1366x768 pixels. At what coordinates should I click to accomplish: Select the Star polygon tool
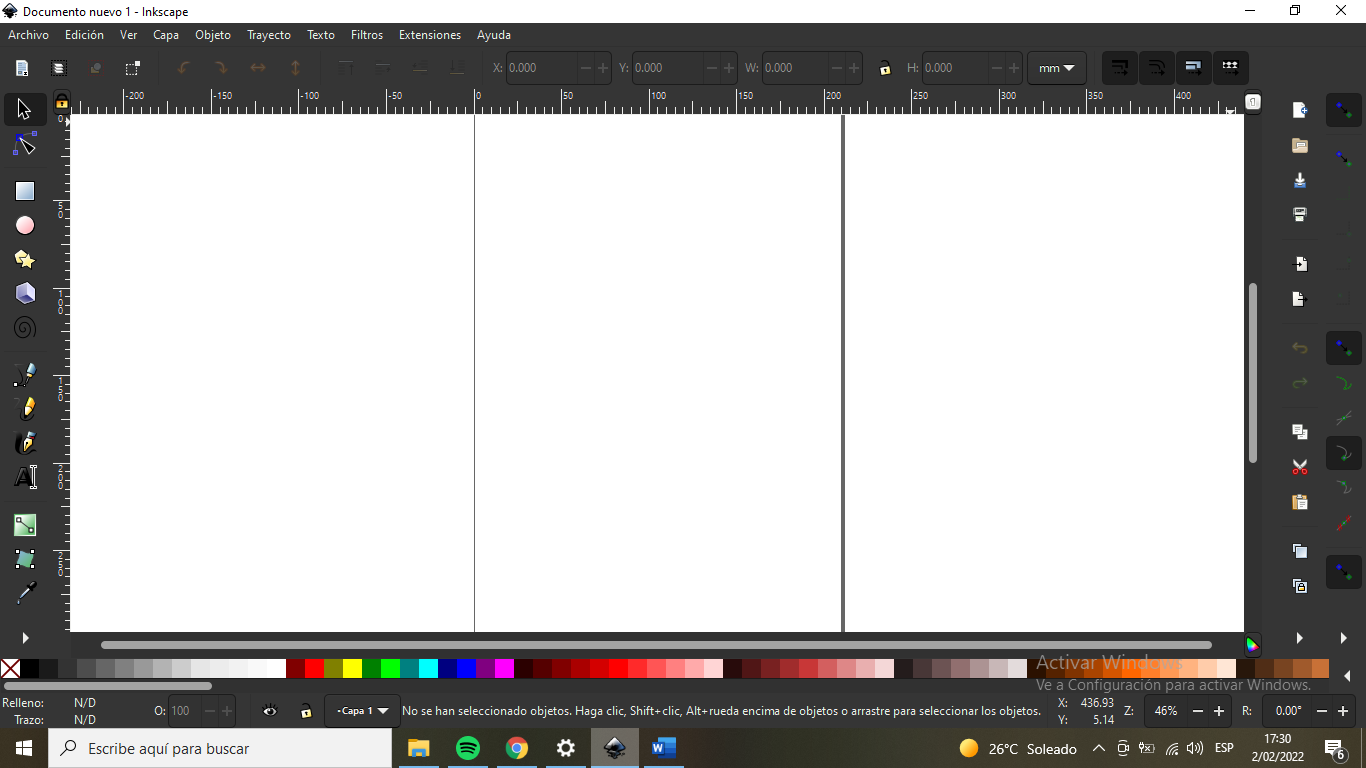(25, 260)
